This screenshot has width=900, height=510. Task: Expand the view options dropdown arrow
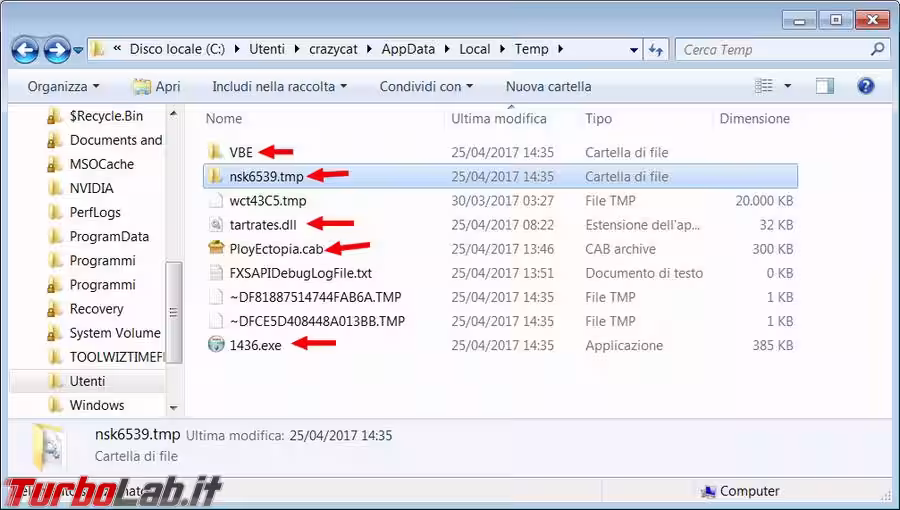pos(788,87)
